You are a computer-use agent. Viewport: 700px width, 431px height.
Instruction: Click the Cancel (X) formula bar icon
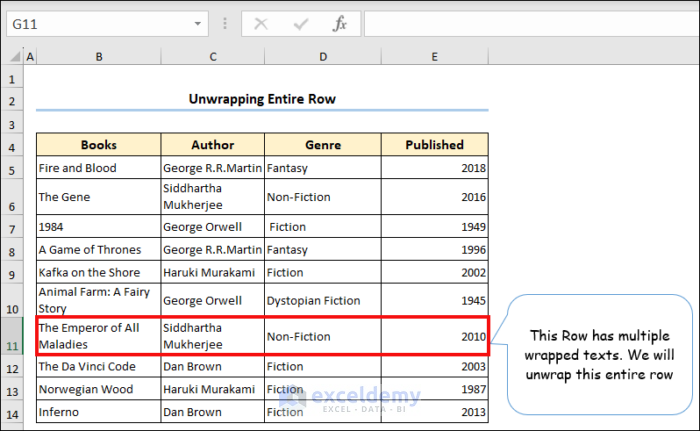coord(261,24)
